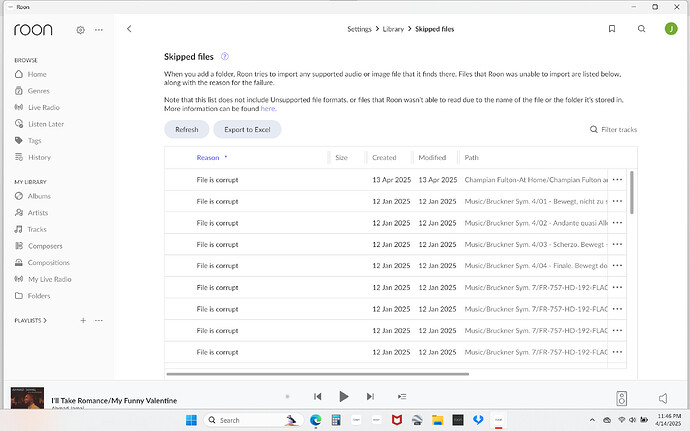Navigate to Library in the breadcrumb
Image resolution: width=690 pixels, height=431 pixels.
[393, 29]
